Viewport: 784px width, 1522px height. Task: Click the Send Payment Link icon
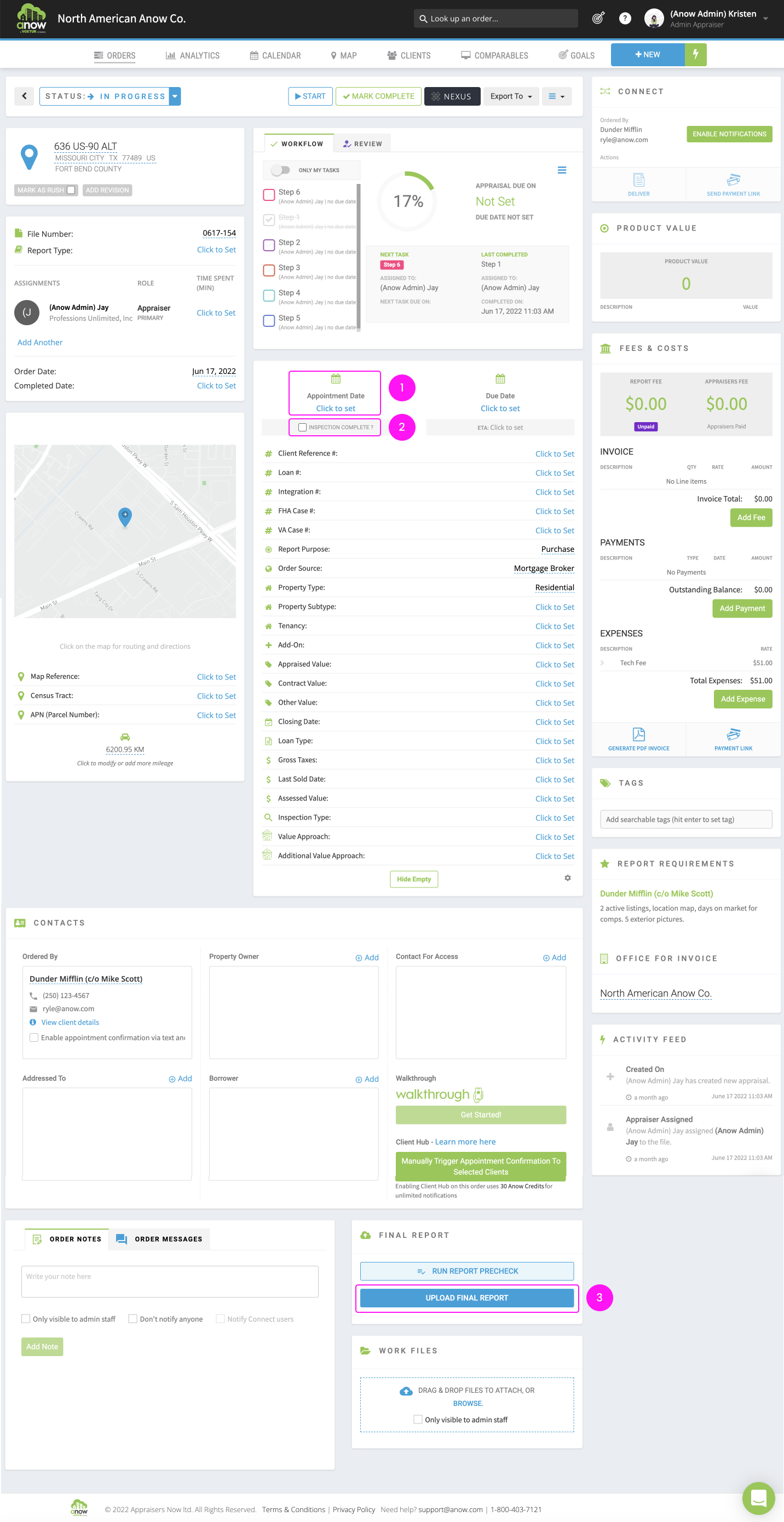click(733, 180)
